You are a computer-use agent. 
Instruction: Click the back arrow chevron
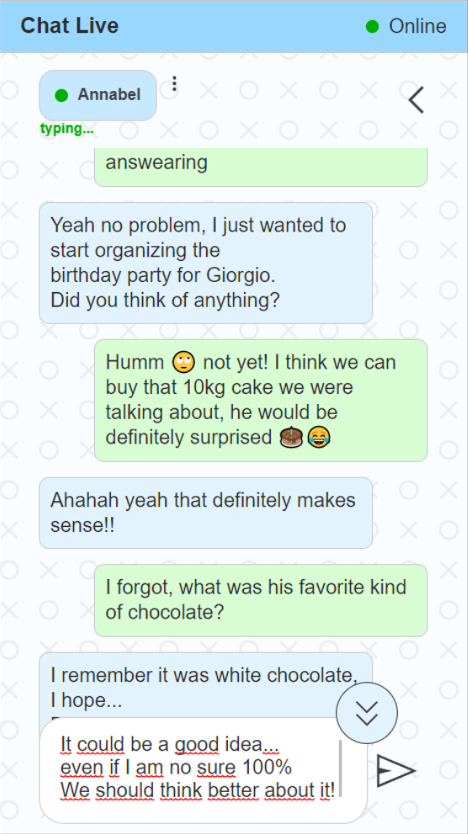click(416, 99)
